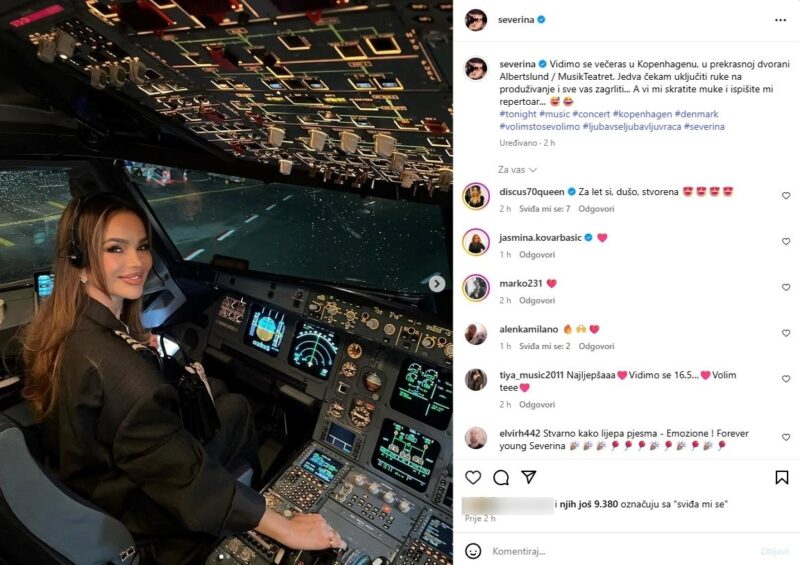
Task: Like the discus70queen comment
Action: [786, 195]
